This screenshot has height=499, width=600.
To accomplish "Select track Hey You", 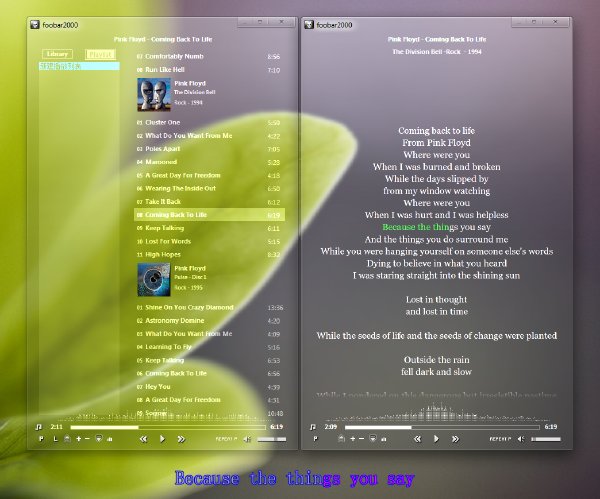I will (209, 387).
